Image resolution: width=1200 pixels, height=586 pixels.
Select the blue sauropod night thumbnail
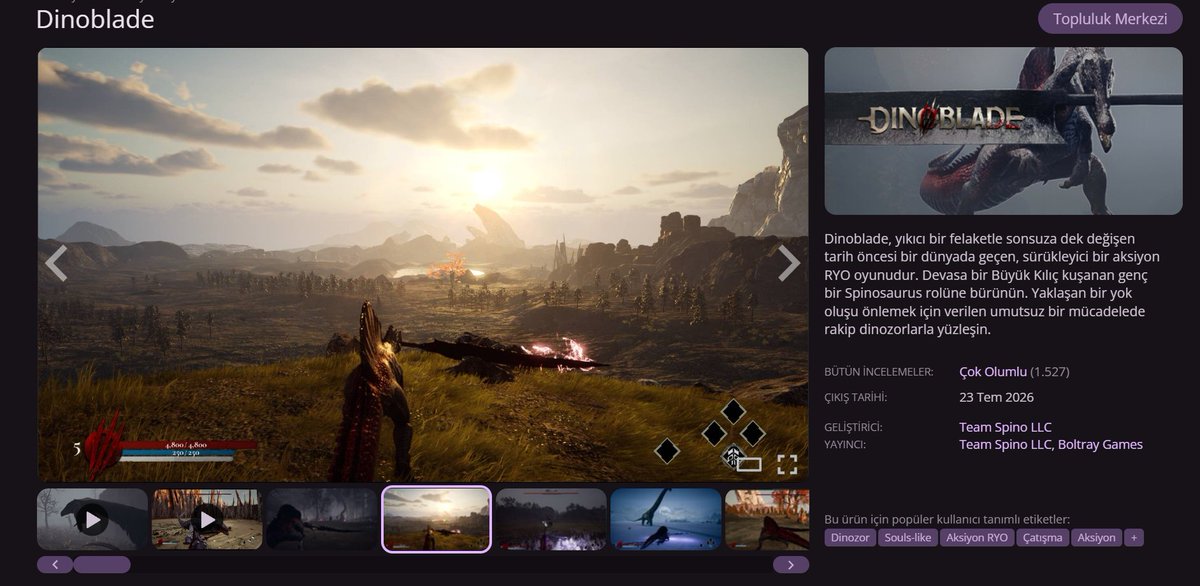click(x=666, y=519)
